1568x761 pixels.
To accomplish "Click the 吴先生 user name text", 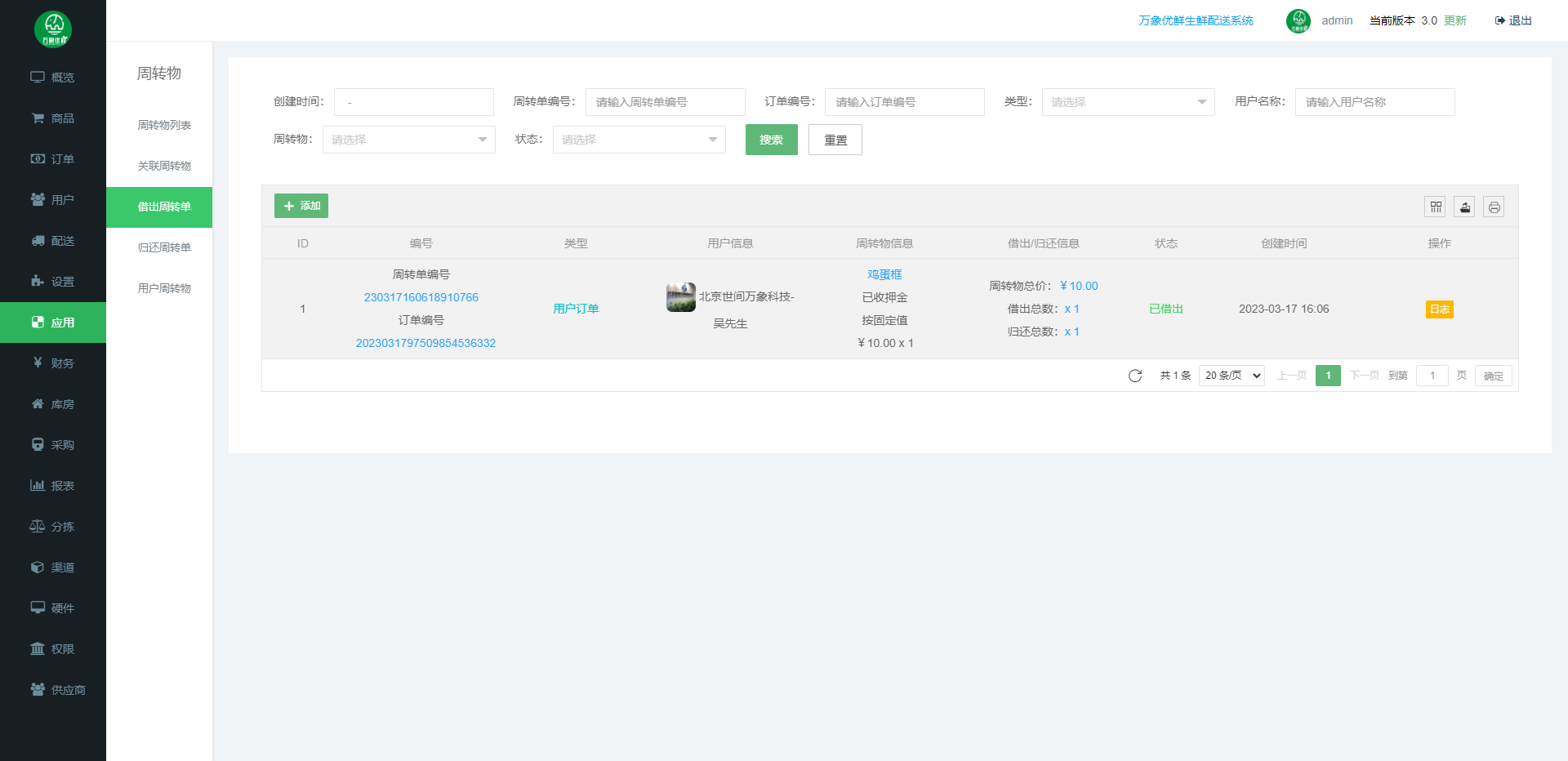I will (x=730, y=323).
